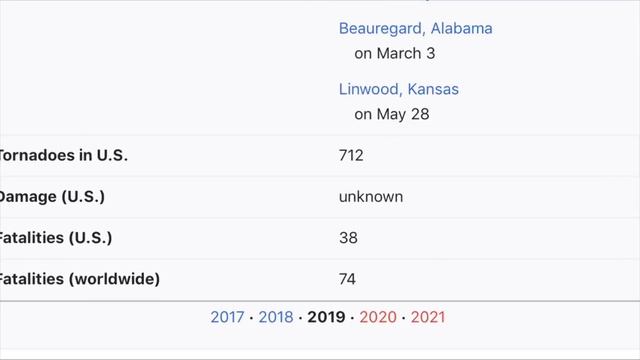This screenshot has height=360, width=640.
Task: Follow the red 2020 year link
Action: tap(378, 317)
